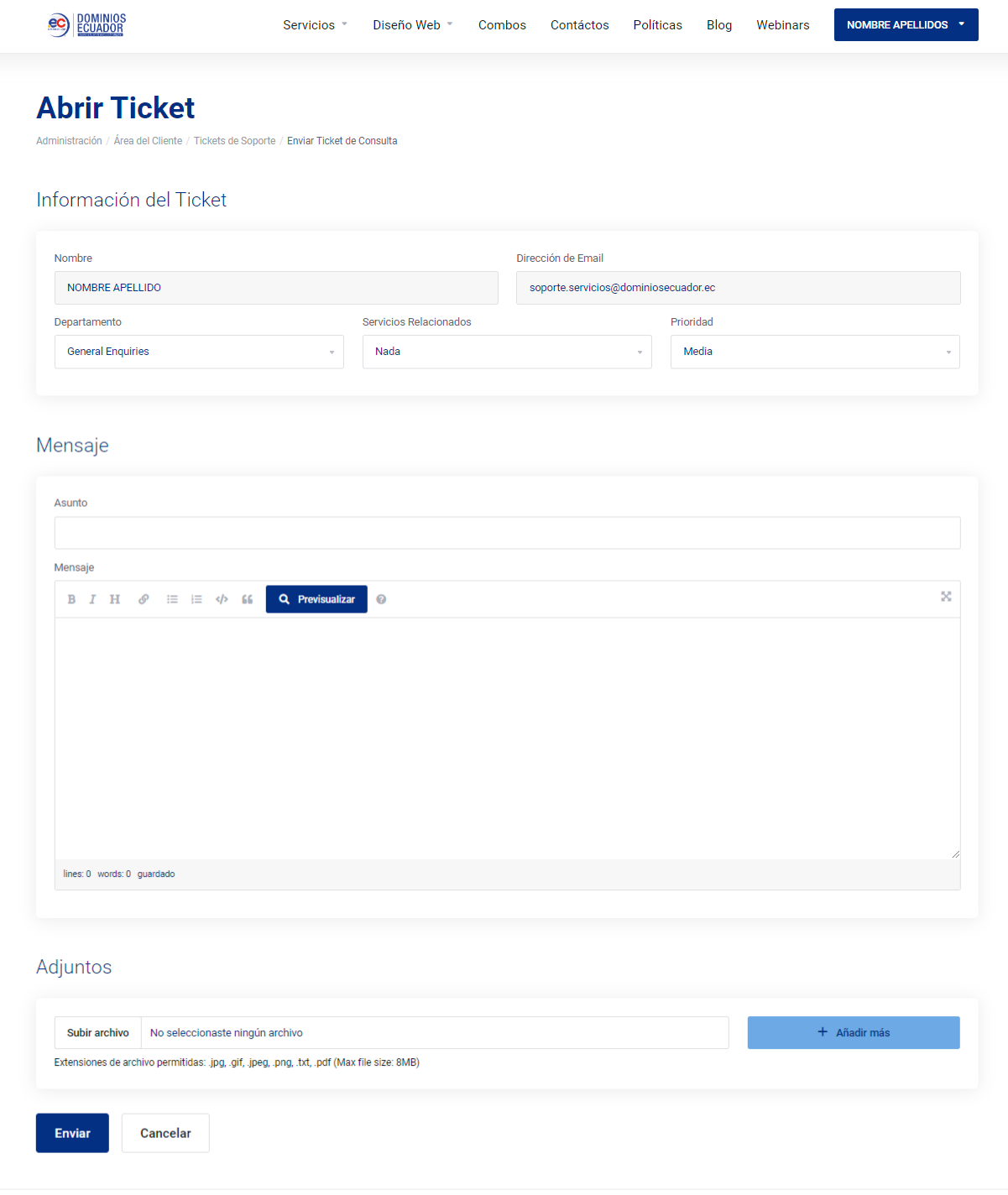Apply bold formatting in message editor
Viewport: 1008px width, 1195px height.
(71, 599)
